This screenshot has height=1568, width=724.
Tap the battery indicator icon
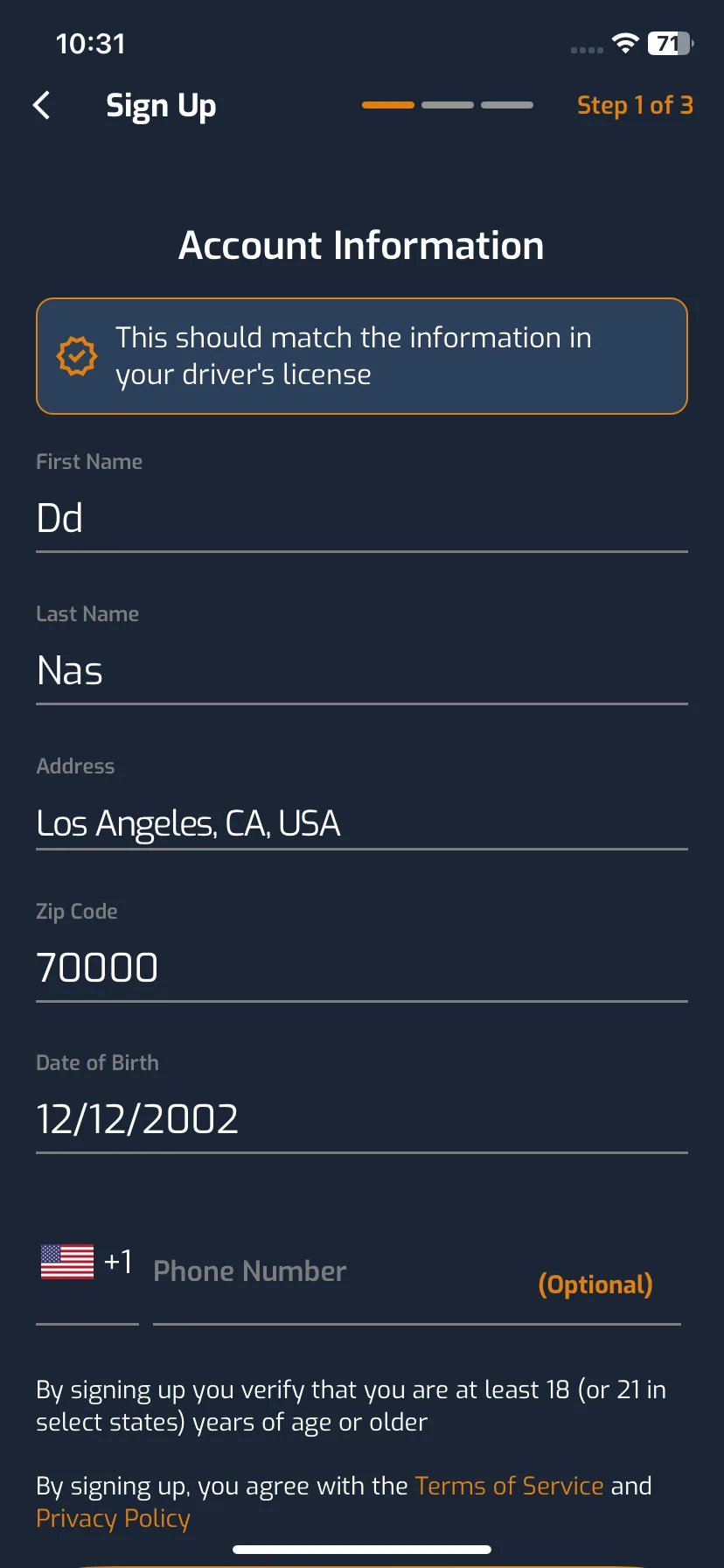(671, 43)
